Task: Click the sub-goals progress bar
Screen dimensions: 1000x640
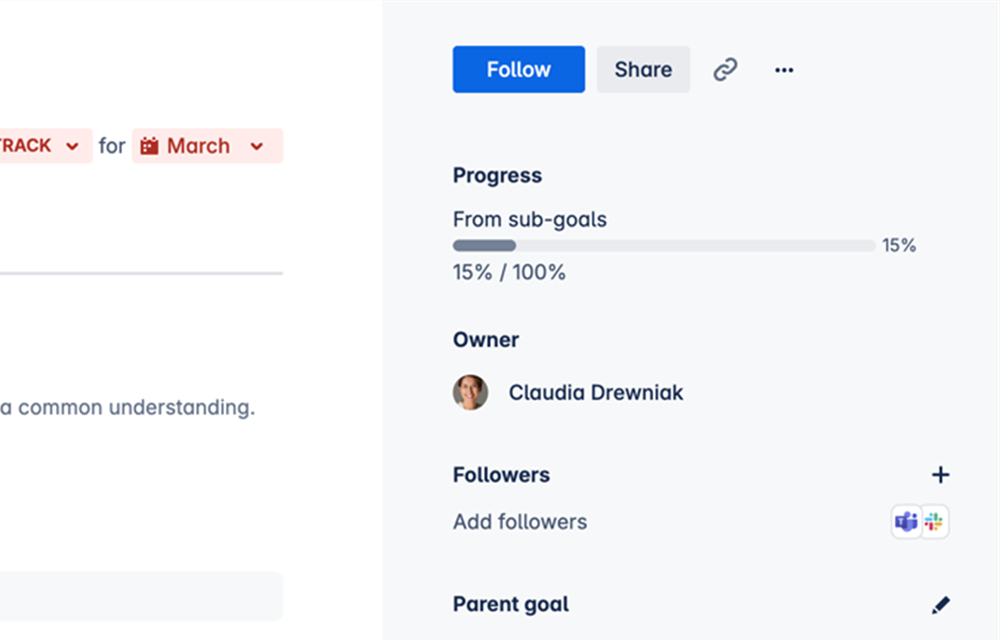Action: [x=664, y=245]
